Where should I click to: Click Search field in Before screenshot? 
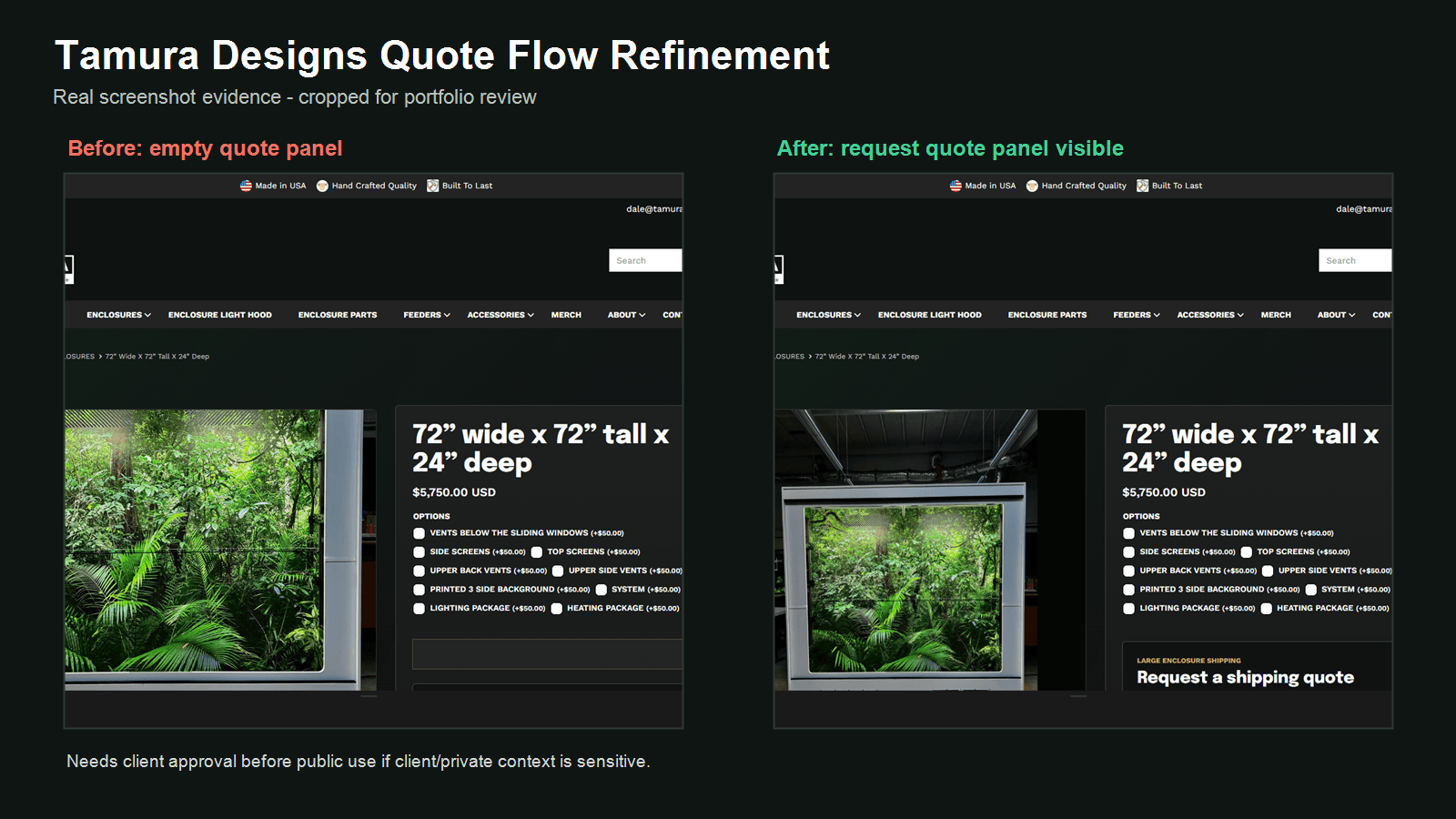(645, 260)
